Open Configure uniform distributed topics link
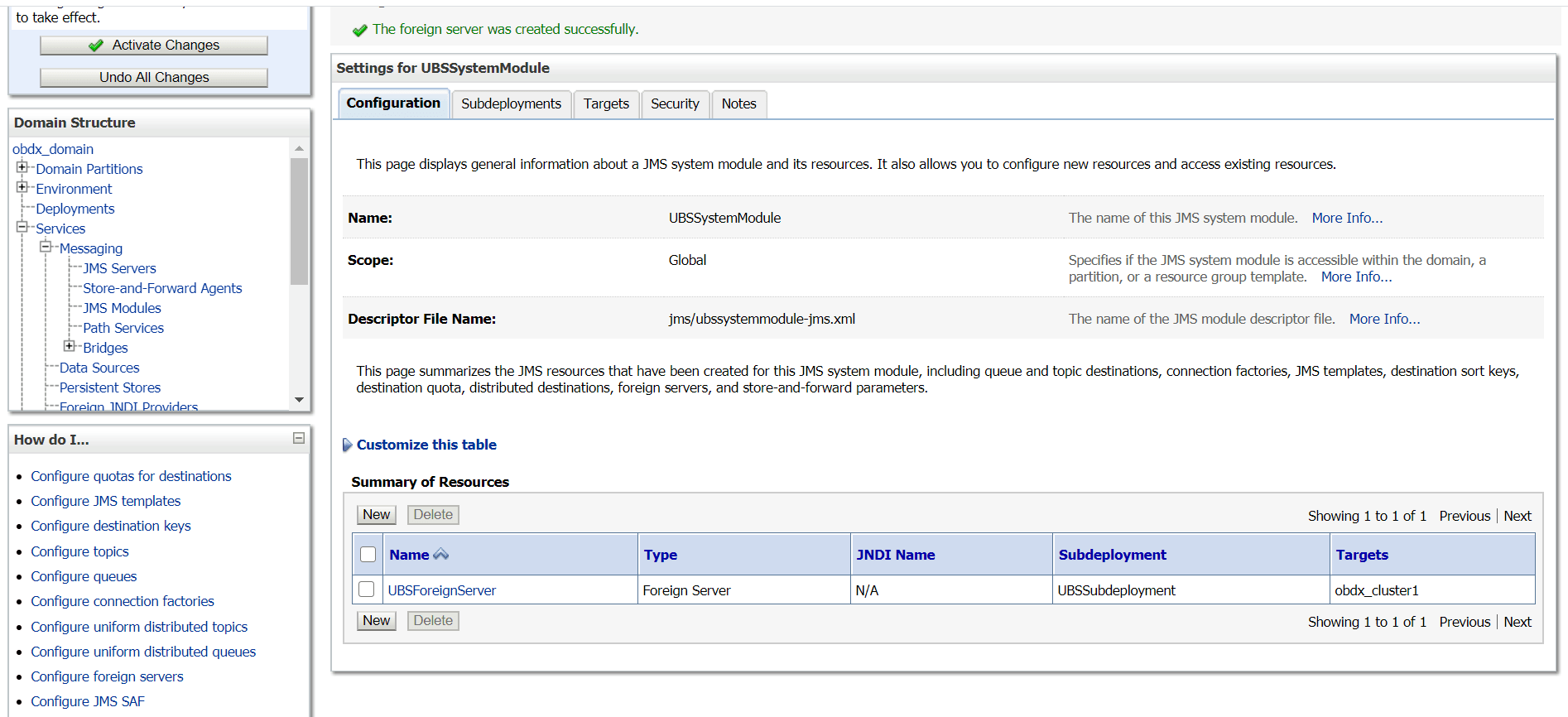The height and width of the screenshot is (717, 1568). (x=139, y=627)
